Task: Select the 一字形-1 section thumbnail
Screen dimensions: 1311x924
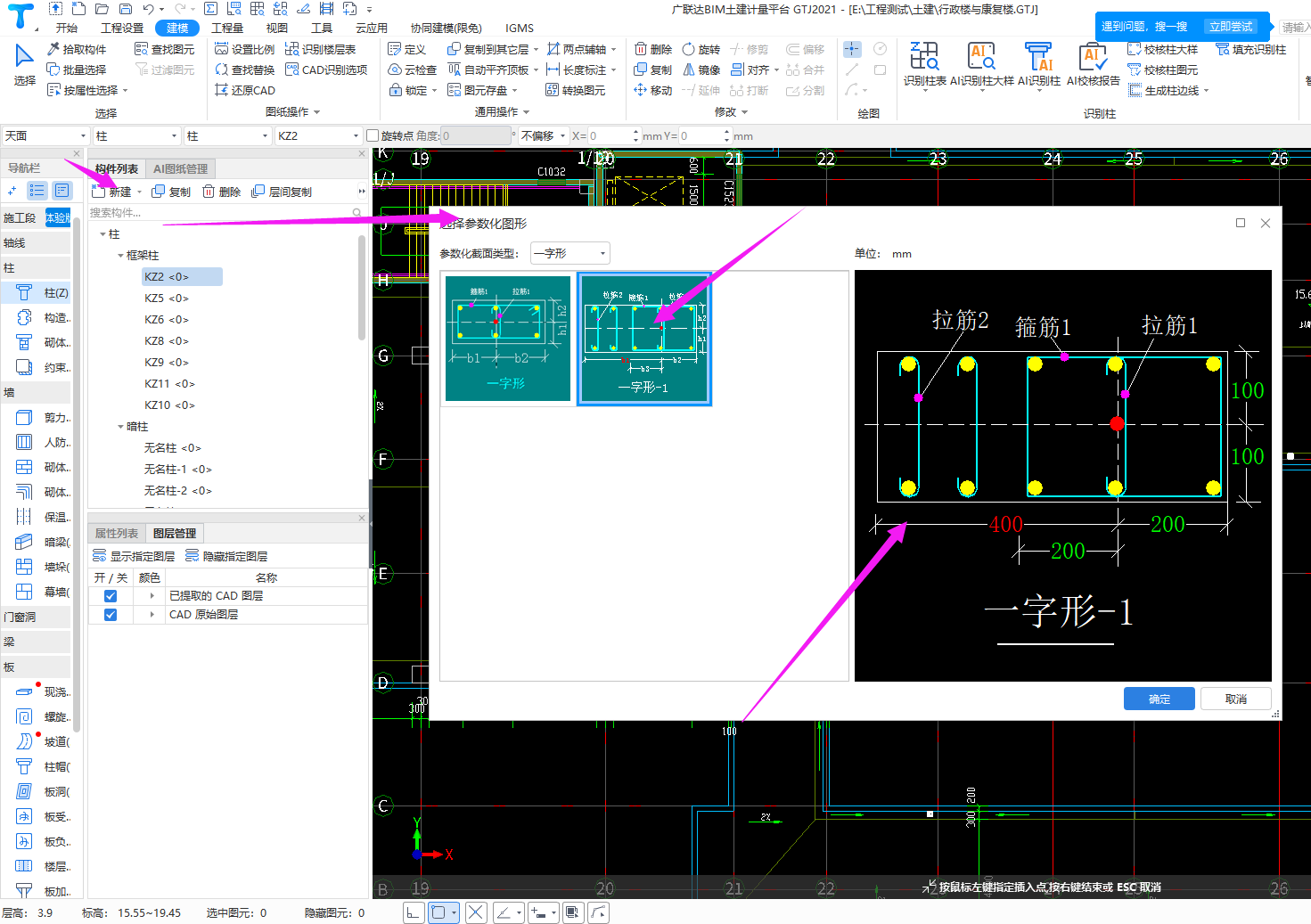Action: 644,339
